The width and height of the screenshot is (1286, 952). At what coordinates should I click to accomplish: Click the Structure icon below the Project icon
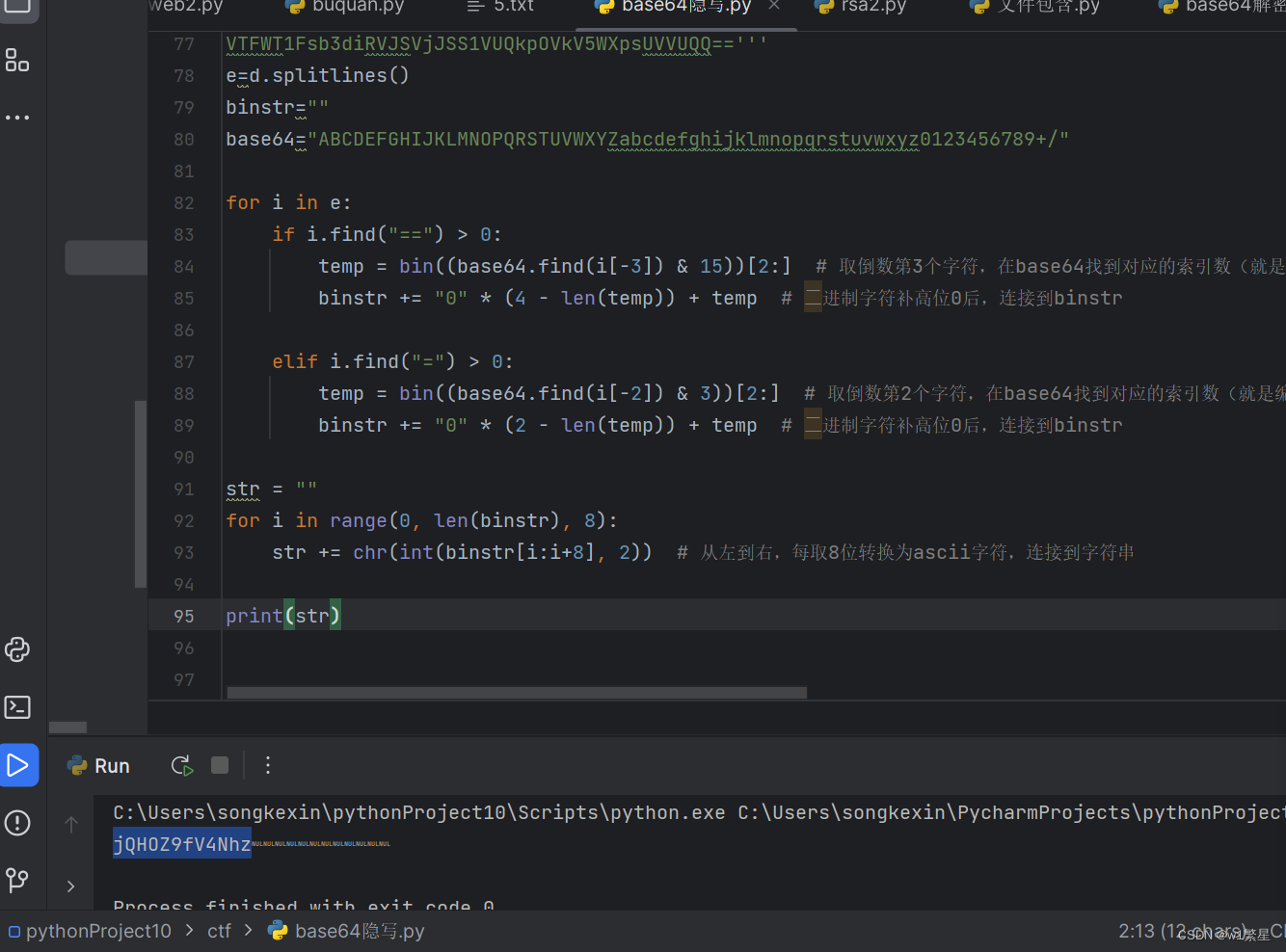(17, 60)
